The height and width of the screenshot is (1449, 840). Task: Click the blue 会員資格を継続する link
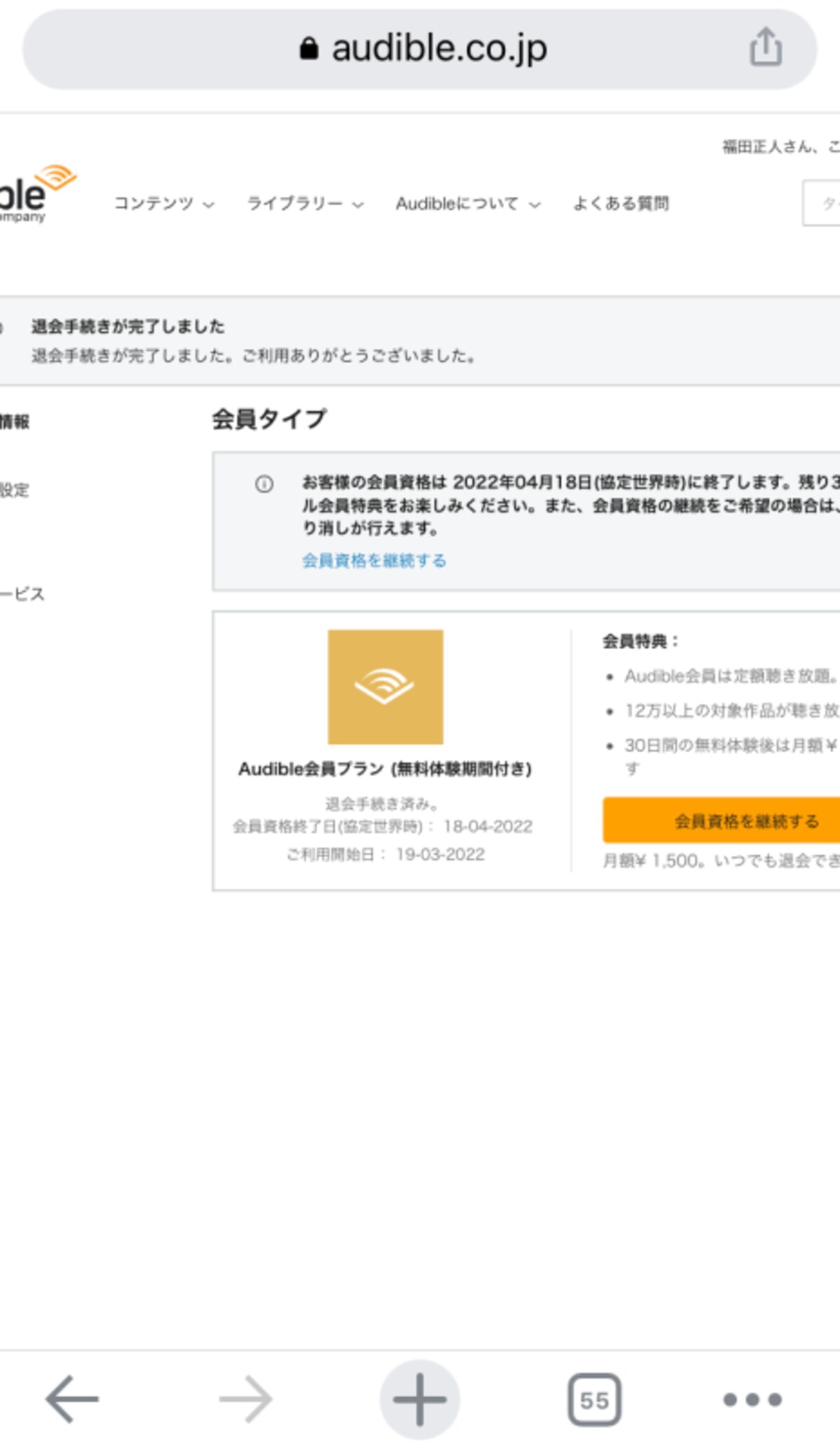[374, 560]
